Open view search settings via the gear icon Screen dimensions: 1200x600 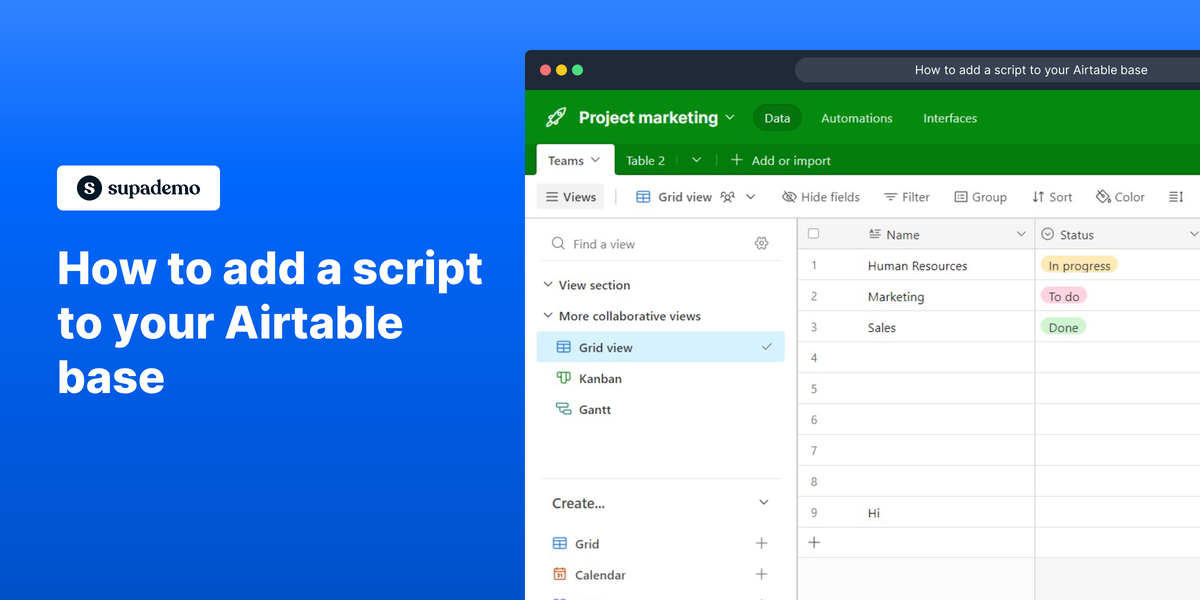(x=761, y=243)
